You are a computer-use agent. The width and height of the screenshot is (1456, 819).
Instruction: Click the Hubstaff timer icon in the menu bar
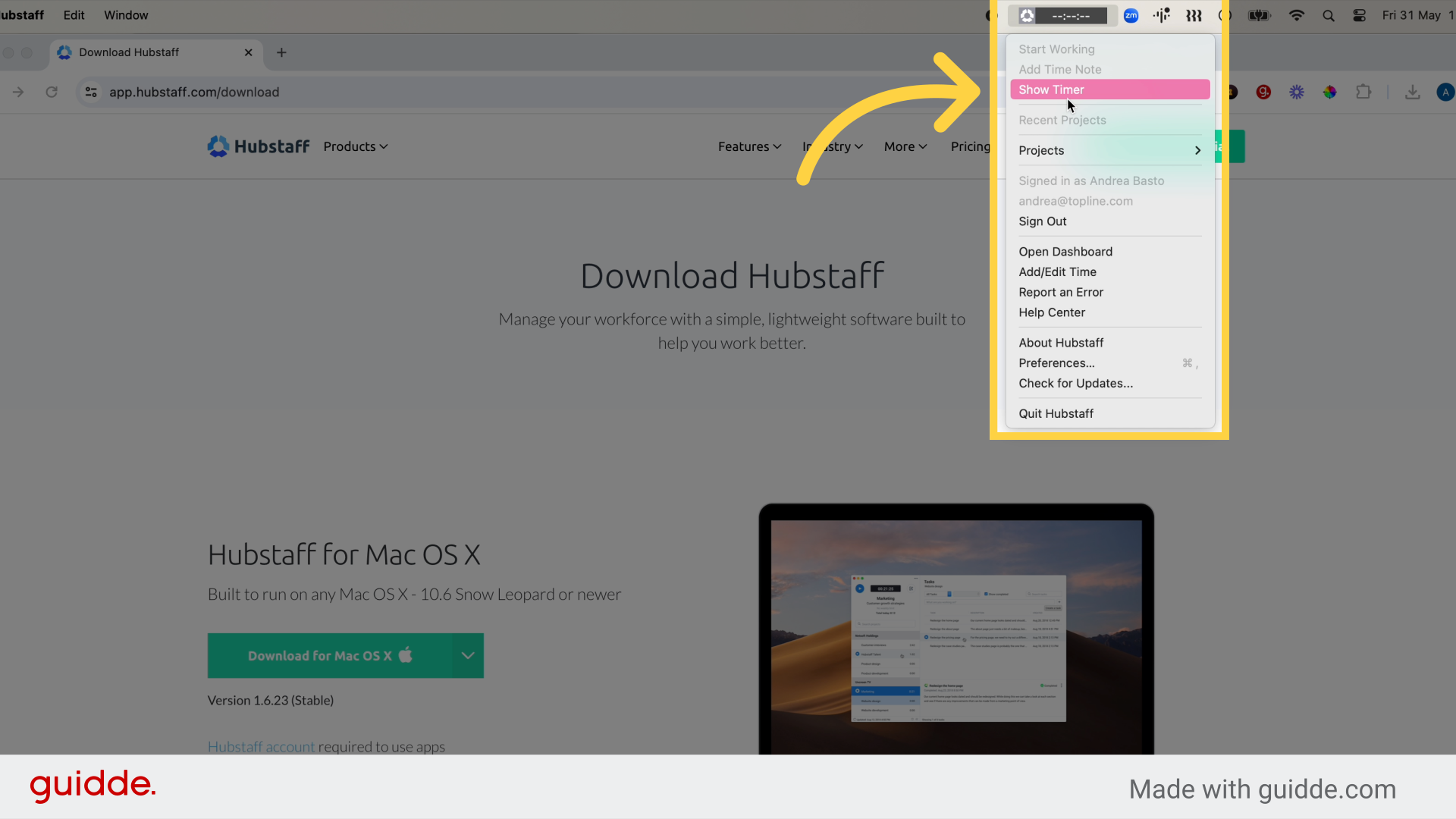[x=1028, y=15]
